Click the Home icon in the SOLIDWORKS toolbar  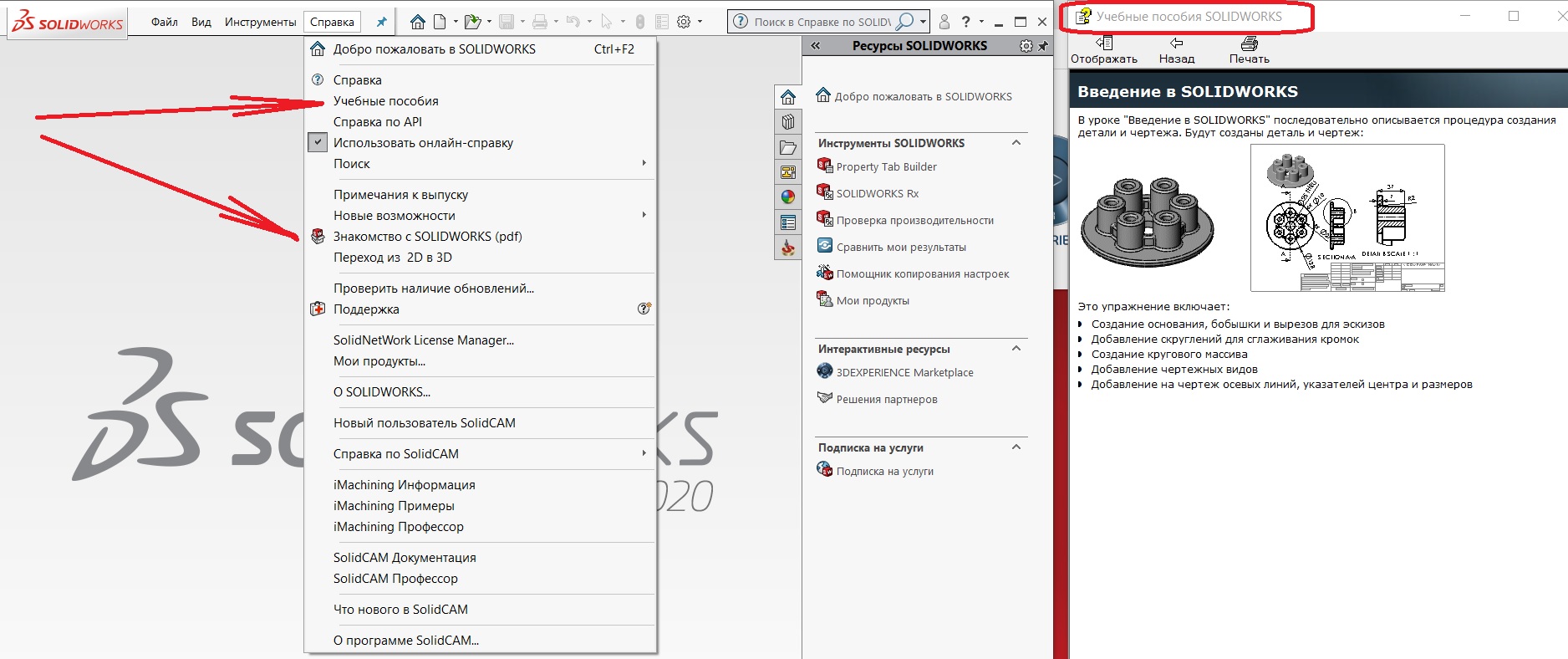click(418, 22)
